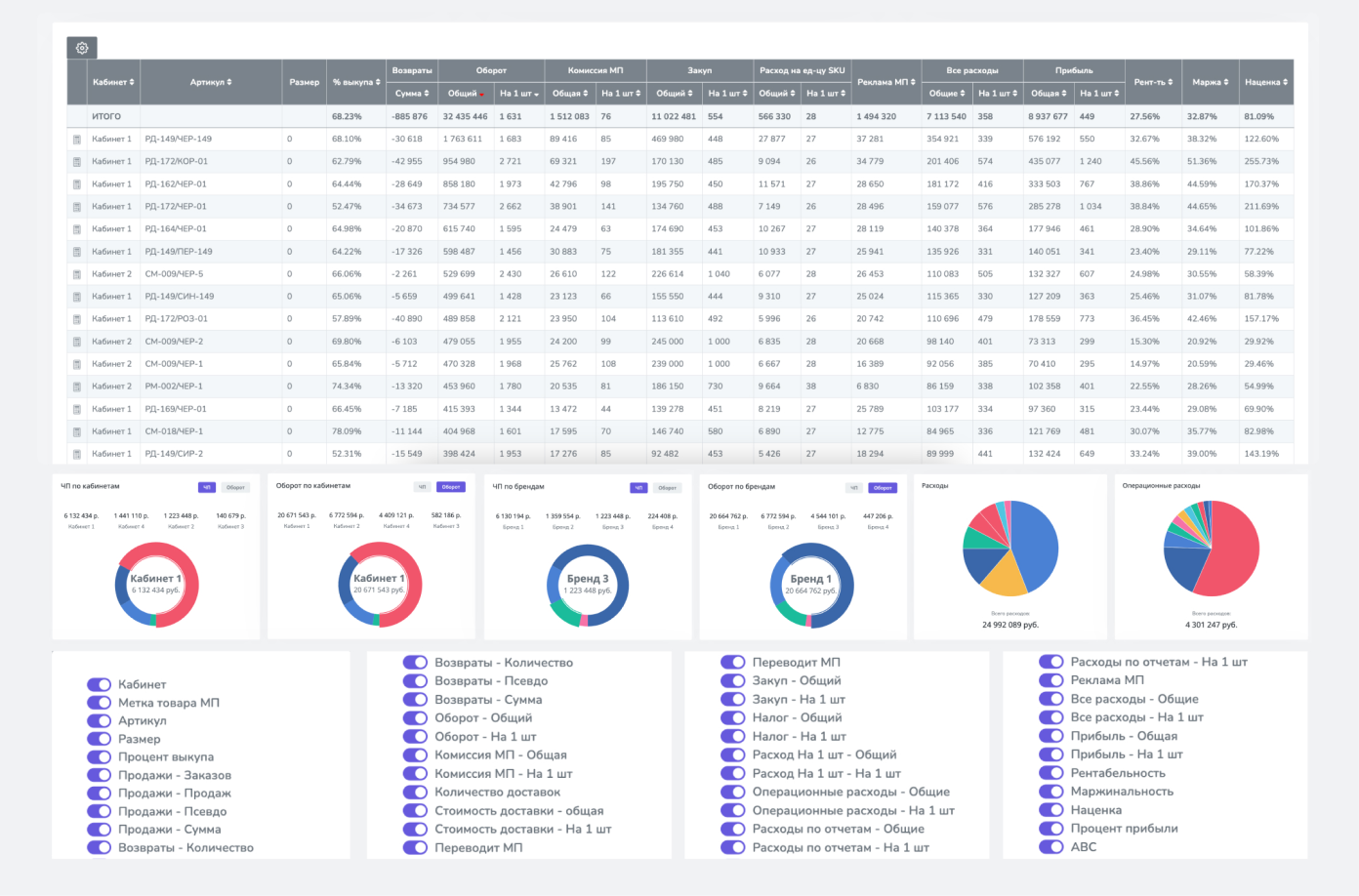Switch Оборот по брендам chart to ЧП
The image size is (1359, 896).
tap(853, 487)
